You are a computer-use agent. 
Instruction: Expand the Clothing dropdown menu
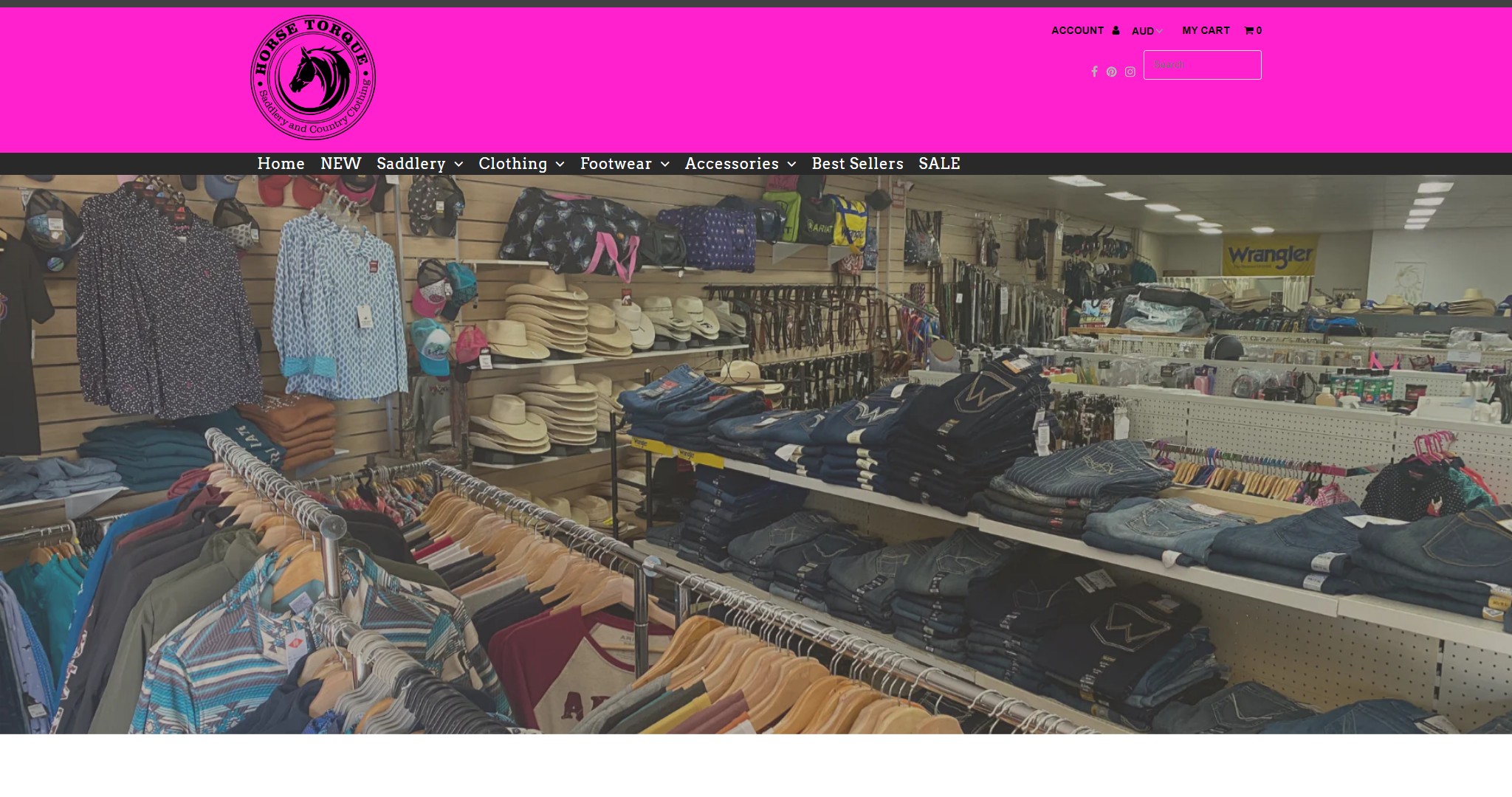pyautogui.click(x=520, y=164)
